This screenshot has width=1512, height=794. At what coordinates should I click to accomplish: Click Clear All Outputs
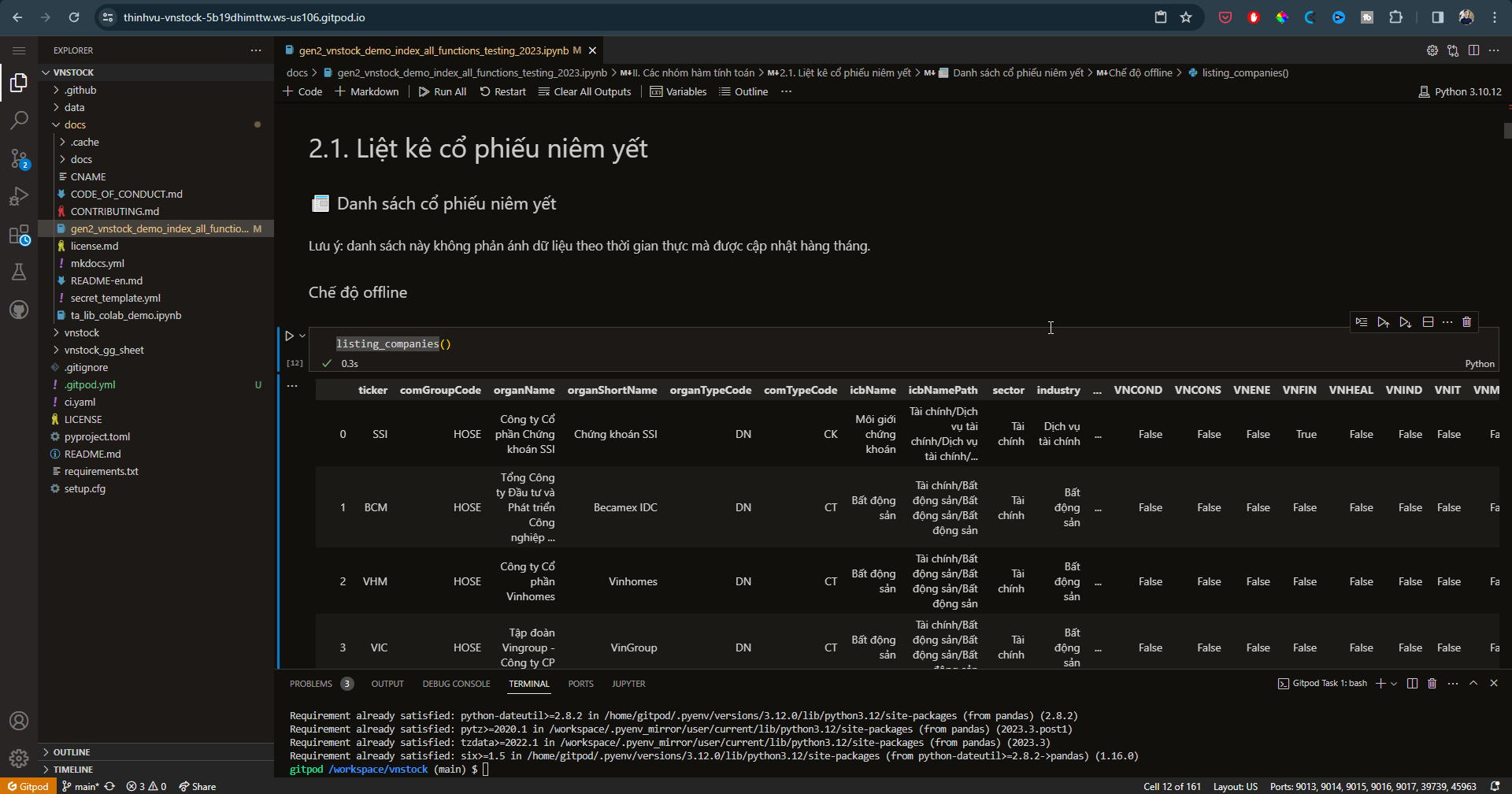[584, 92]
